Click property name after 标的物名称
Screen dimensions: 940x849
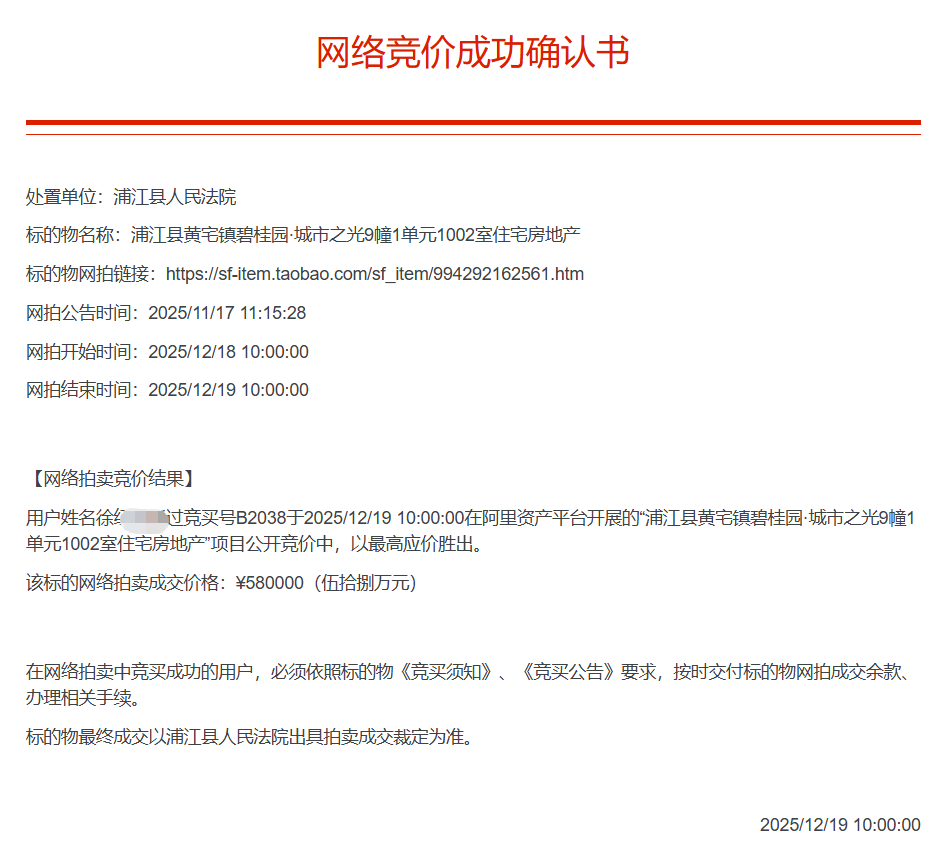coord(355,236)
